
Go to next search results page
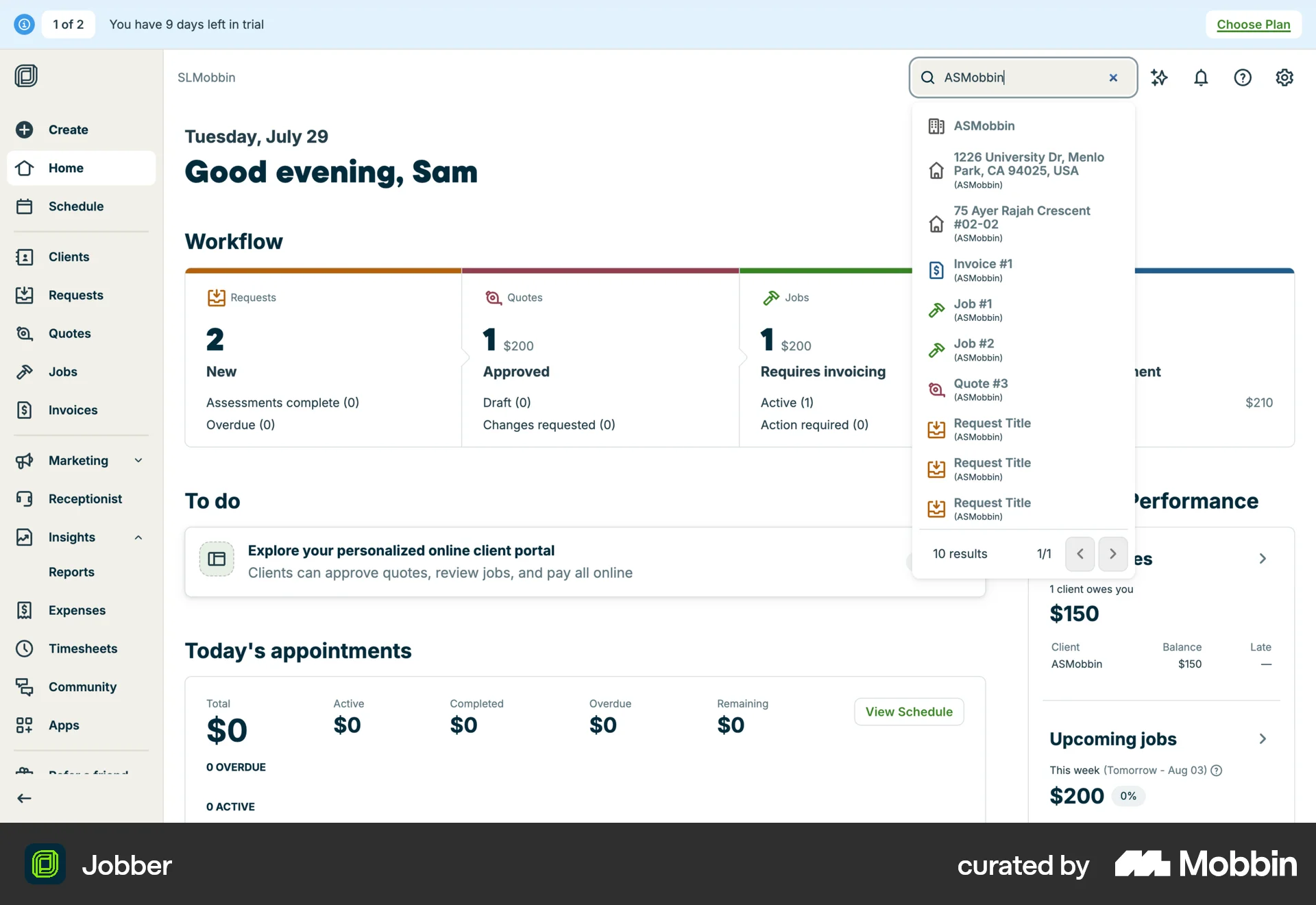[1112, 553]
